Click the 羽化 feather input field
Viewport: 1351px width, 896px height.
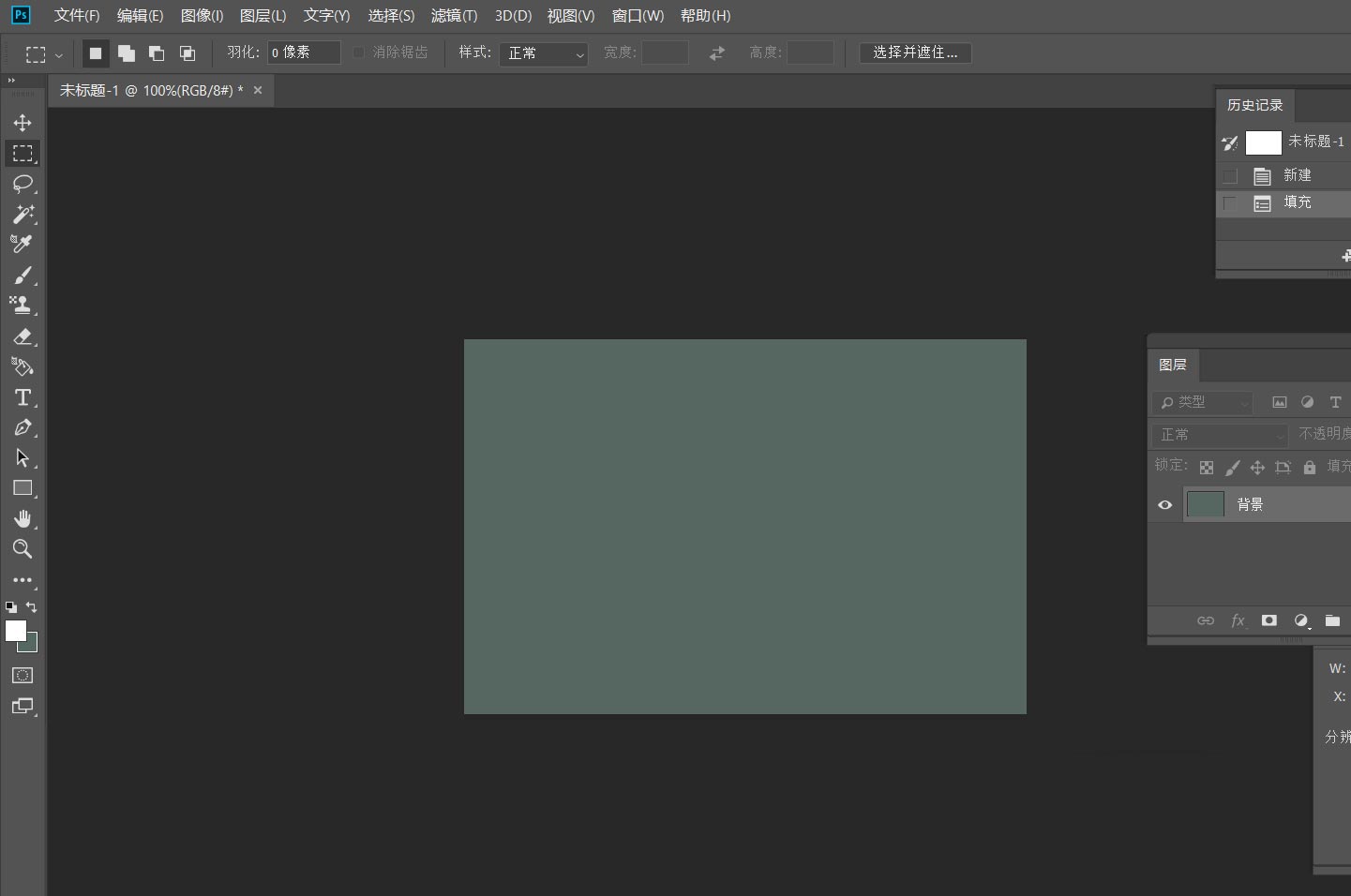pos(304,52)
